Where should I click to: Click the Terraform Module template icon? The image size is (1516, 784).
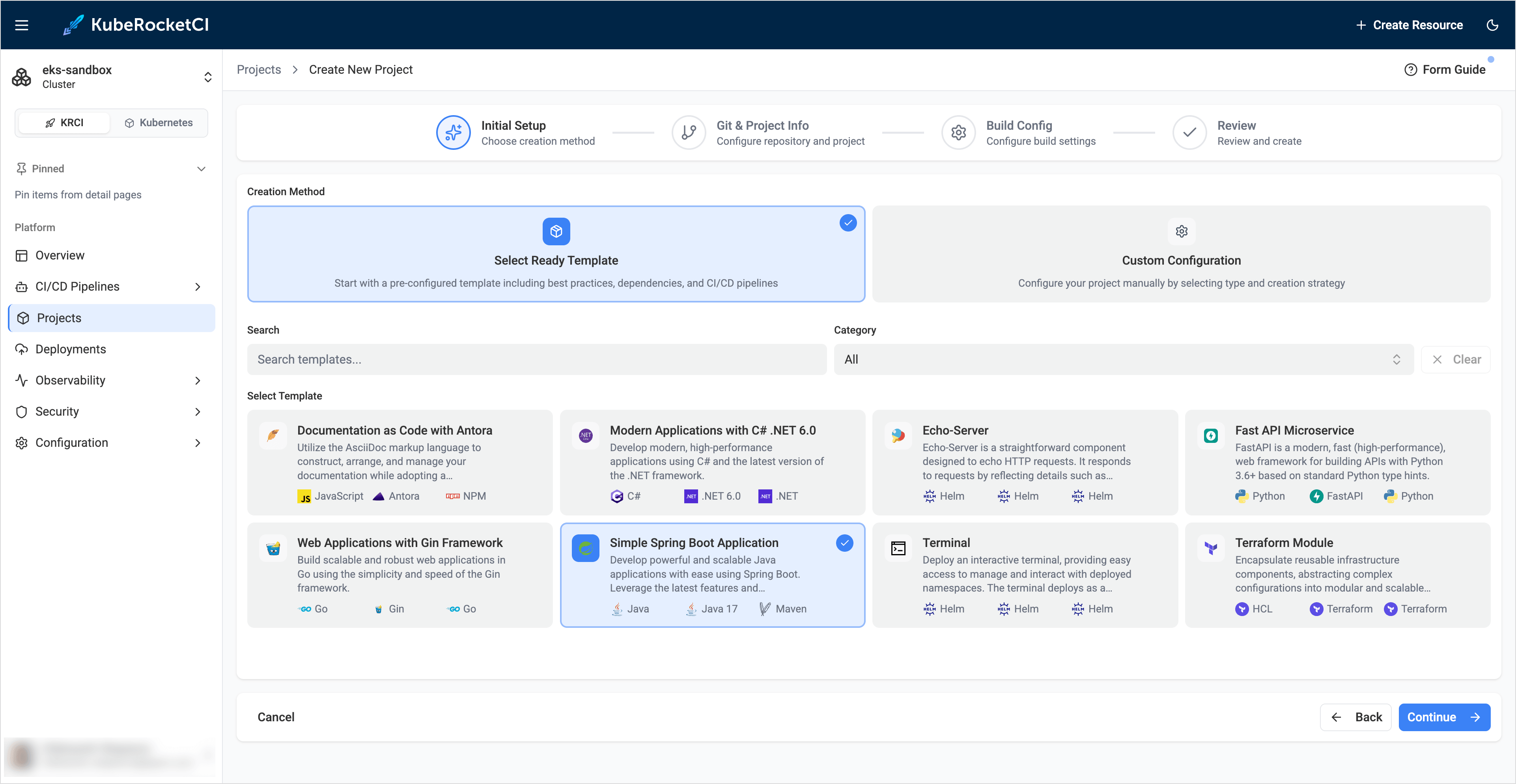tap(1211, 548)
